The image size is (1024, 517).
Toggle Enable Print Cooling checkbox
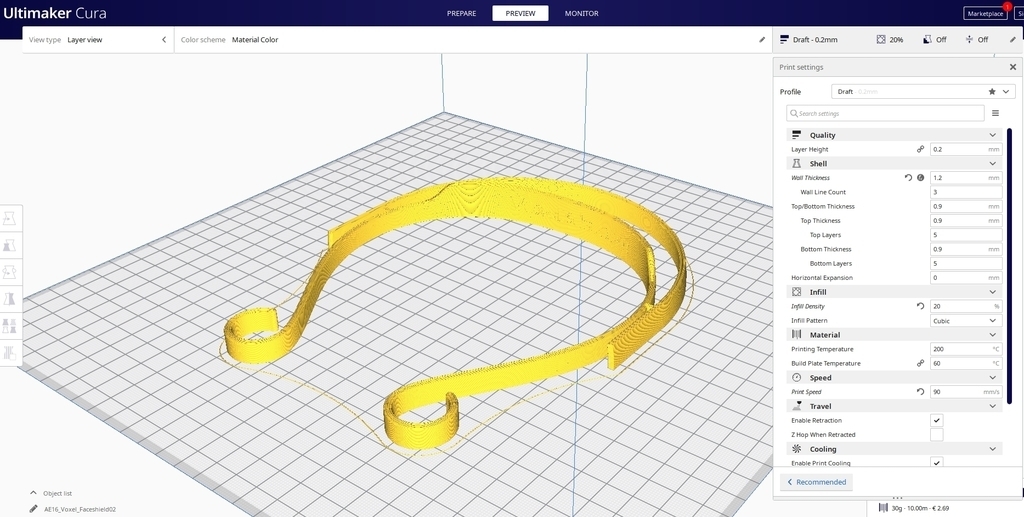pyautogui.click(x=936, y=463)
